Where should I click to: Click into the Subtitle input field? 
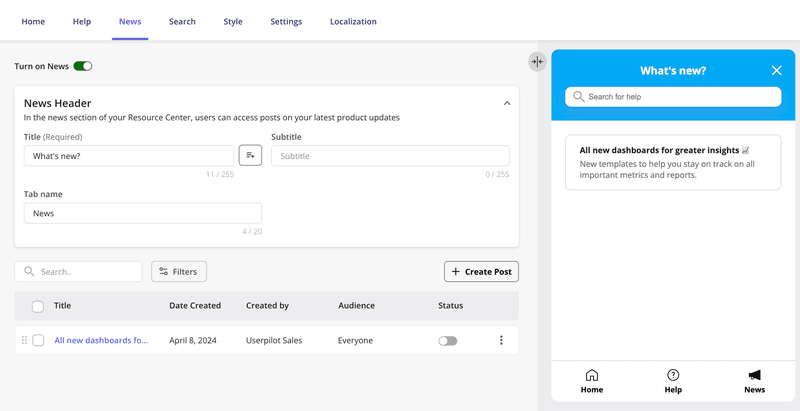coord(390,156)
